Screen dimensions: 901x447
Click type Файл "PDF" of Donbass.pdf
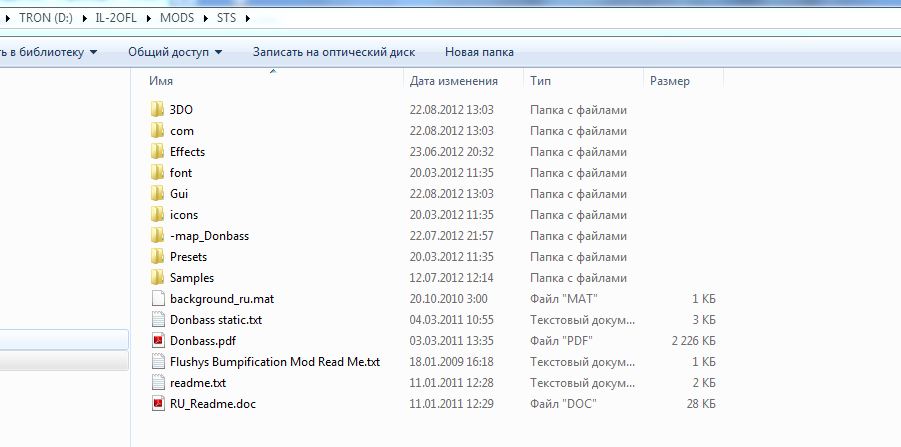[x=561, y=341]
